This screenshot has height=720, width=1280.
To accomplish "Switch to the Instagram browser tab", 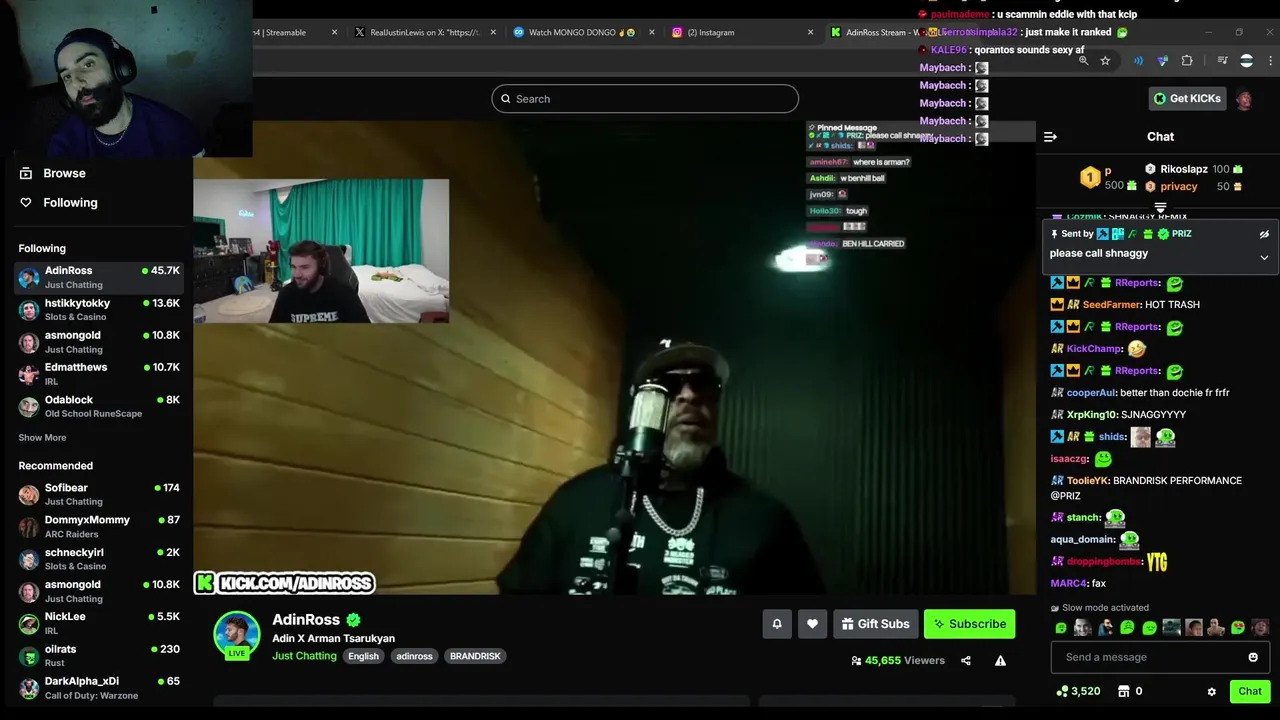I will point(741,32).
